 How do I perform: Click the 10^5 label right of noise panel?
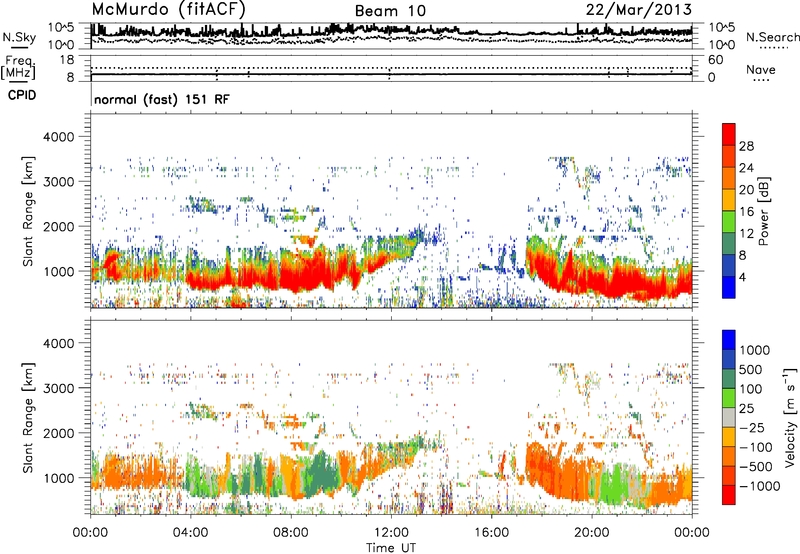pyautogui.click(x=721, y=27)
